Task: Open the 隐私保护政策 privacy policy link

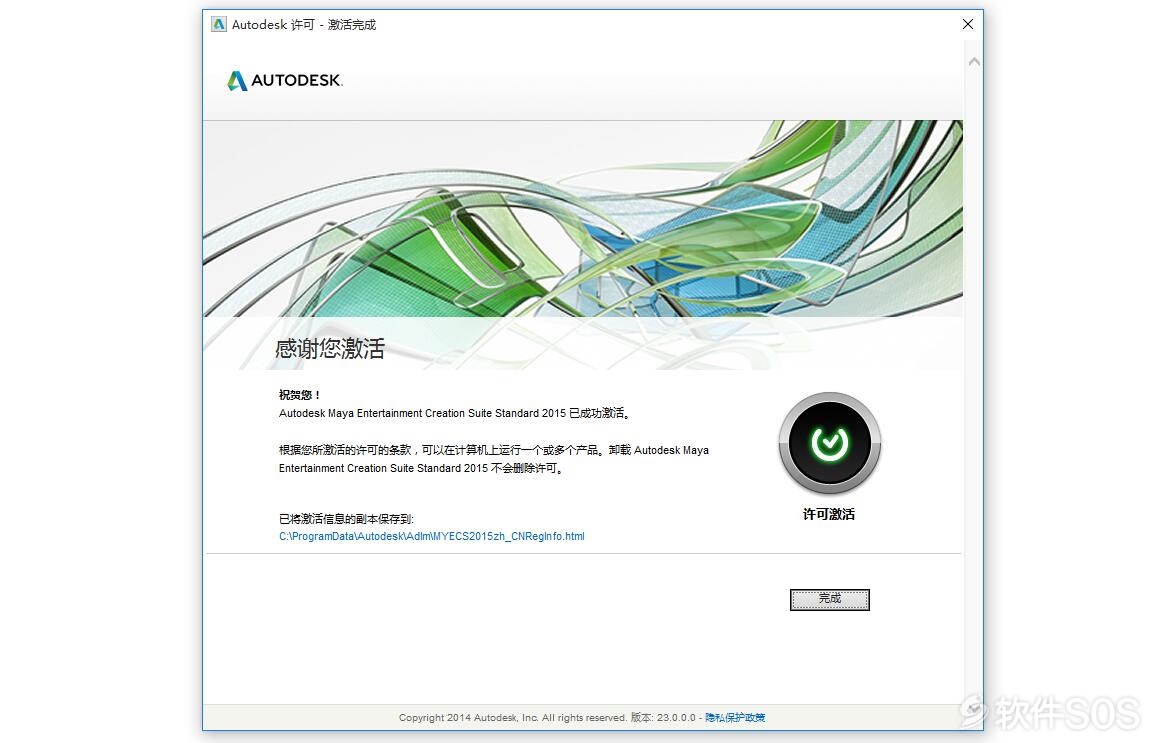Action: (x=735, y=717)
